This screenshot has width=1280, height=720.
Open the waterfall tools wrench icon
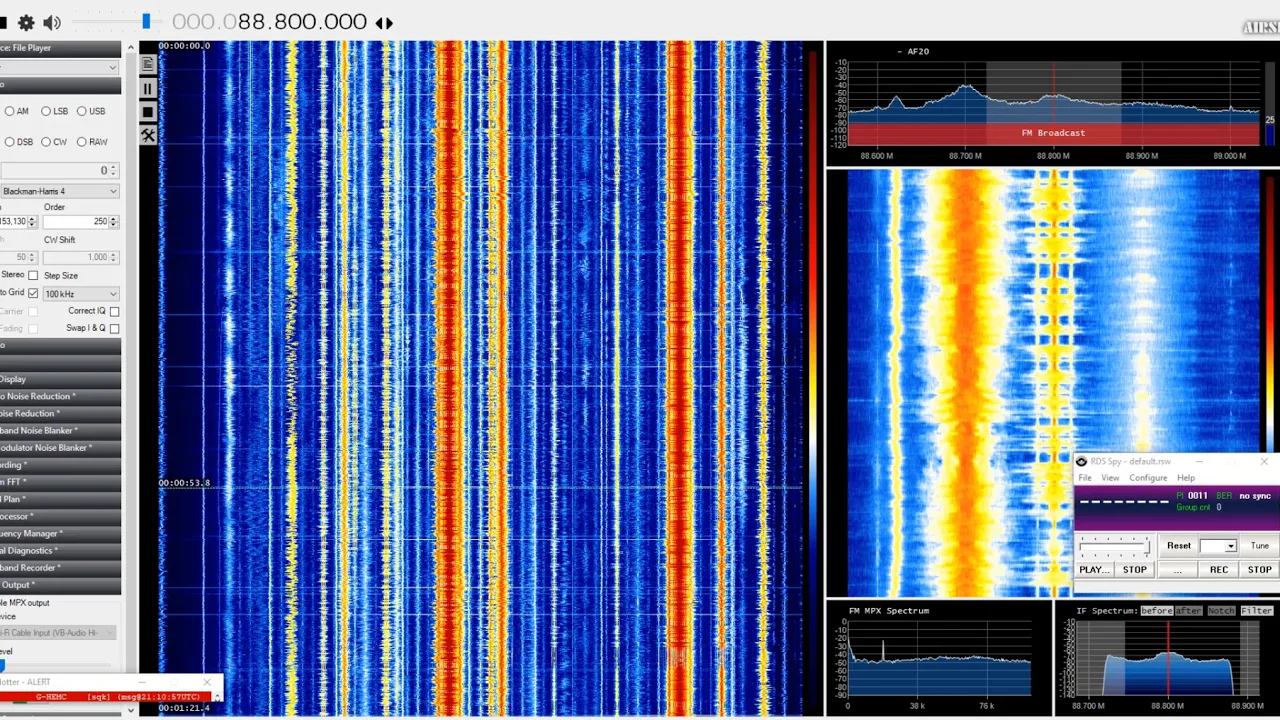[x=148, y=135]
